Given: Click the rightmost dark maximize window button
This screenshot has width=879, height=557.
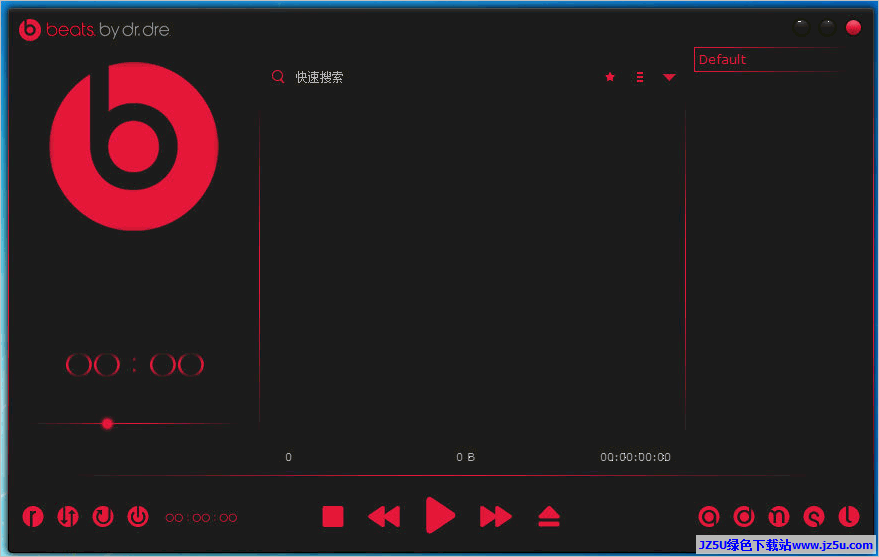Looking at the screenshot, I should [827, 27].
